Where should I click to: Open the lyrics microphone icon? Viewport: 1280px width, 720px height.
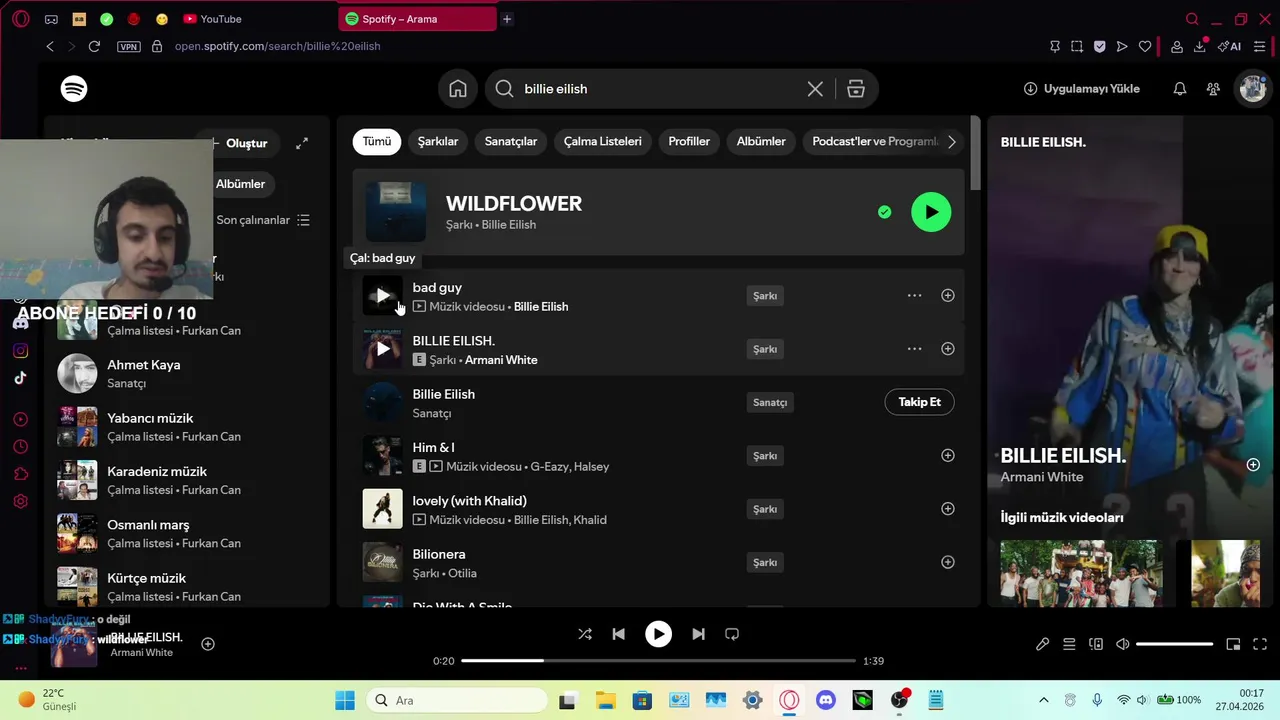point(1042,645)
